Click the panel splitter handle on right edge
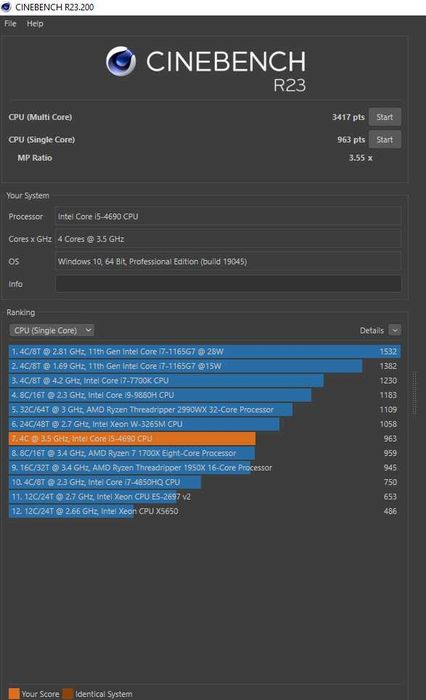This screenshot has width=426, height=700. click(414, 393)
